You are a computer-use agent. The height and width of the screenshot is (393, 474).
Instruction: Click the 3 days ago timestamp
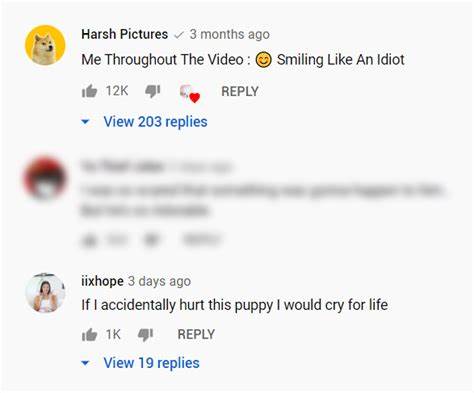pos(159,281)
